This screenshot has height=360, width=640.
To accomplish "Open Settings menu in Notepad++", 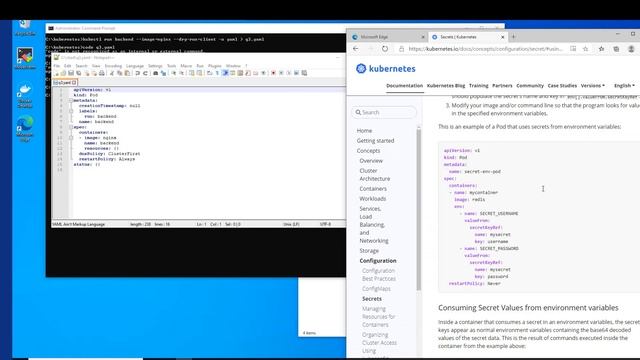I will (x=155, y=66).
